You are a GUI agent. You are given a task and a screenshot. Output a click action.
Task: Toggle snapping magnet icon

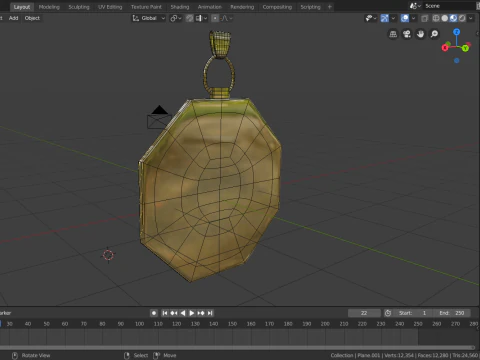click(x=189, y=18)
